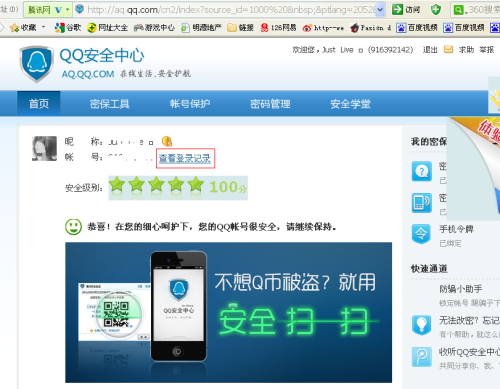Click the user avatar photo
500x389 pixels.
pyautogui.click(x=44, y=148)
